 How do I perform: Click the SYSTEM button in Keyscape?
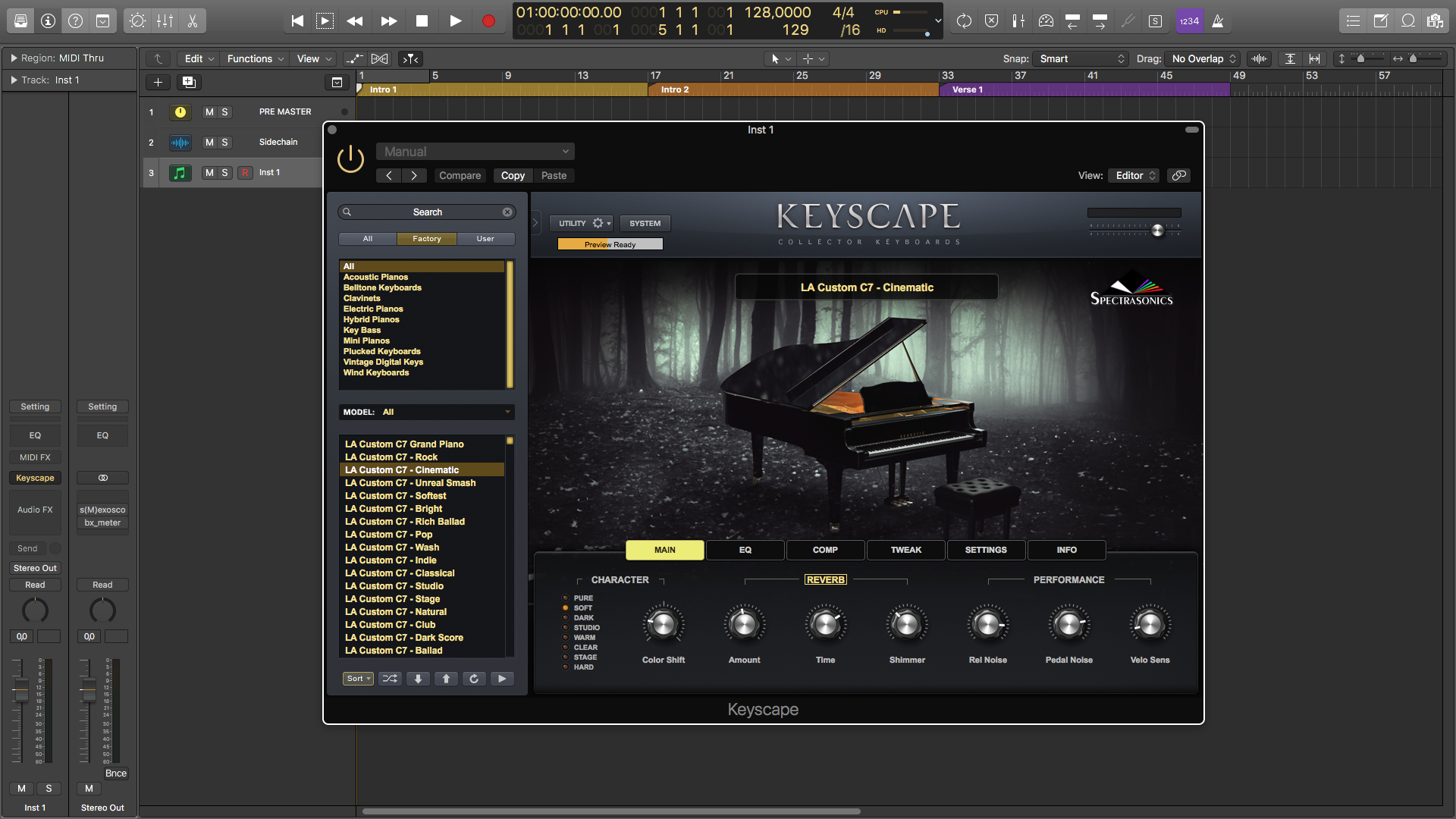pyautogui.click(x=645, y=223)
